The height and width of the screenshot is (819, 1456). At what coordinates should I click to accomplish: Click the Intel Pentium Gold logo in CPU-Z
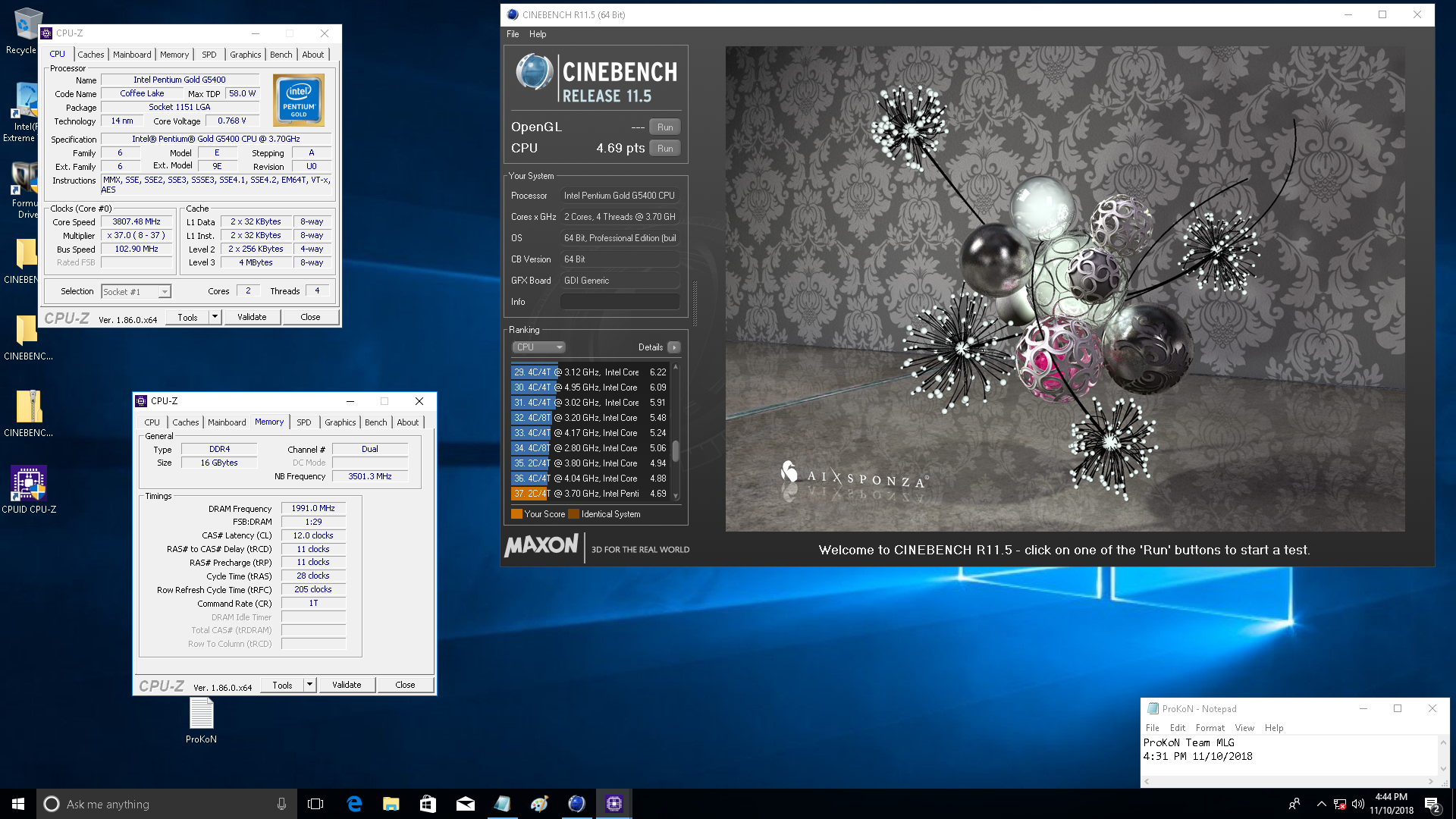299,100
